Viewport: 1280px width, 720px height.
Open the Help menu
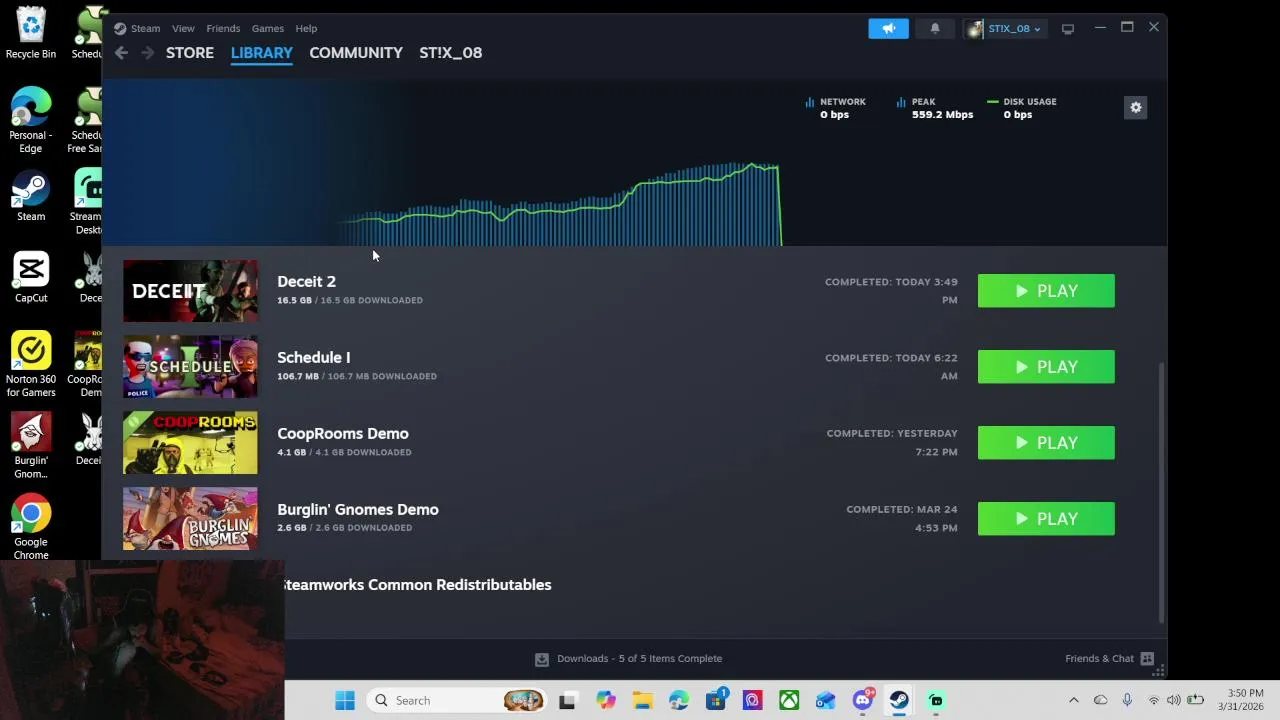[x=306, y=28]
